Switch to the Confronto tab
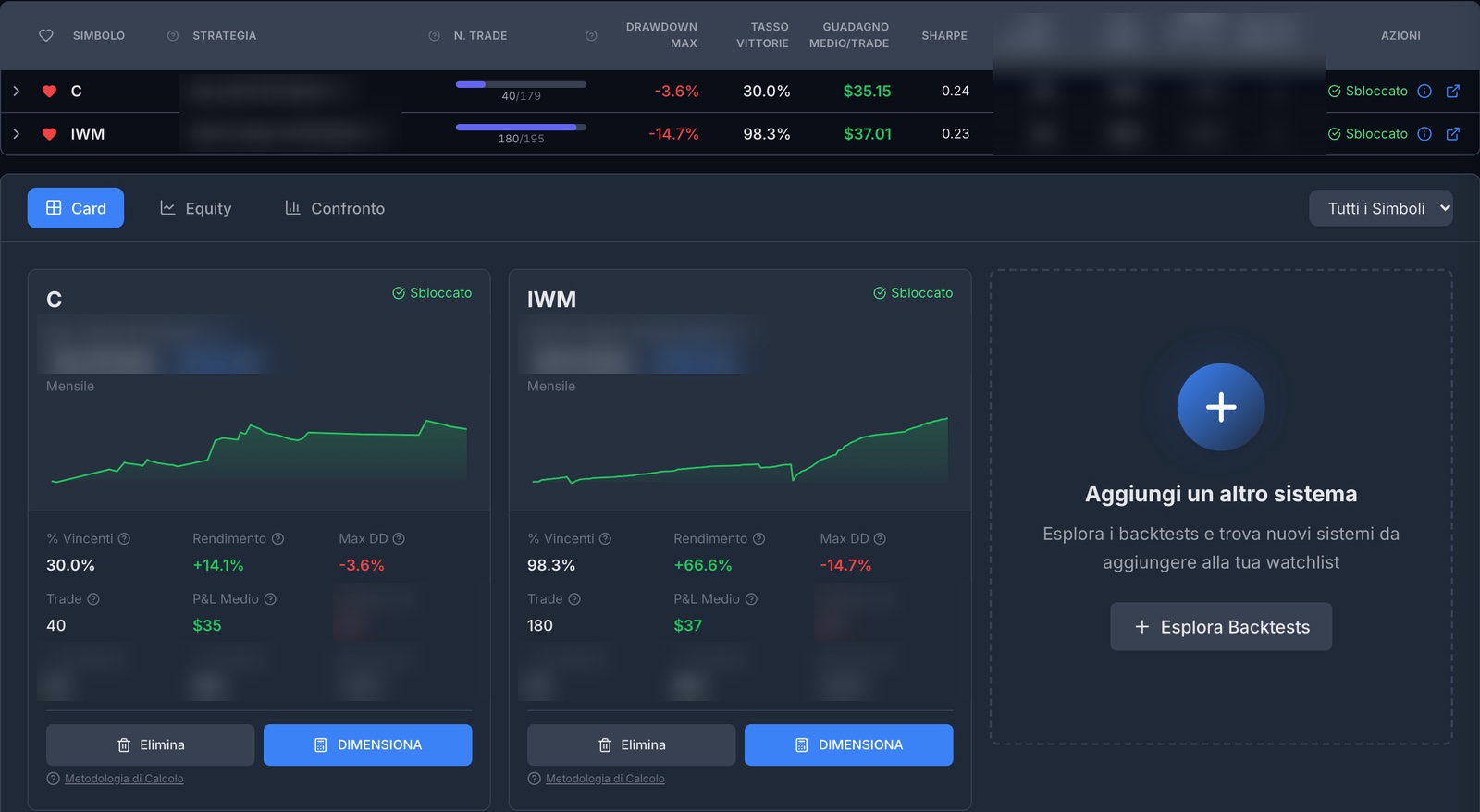1480x812 pixels. (x=334, y=208)
